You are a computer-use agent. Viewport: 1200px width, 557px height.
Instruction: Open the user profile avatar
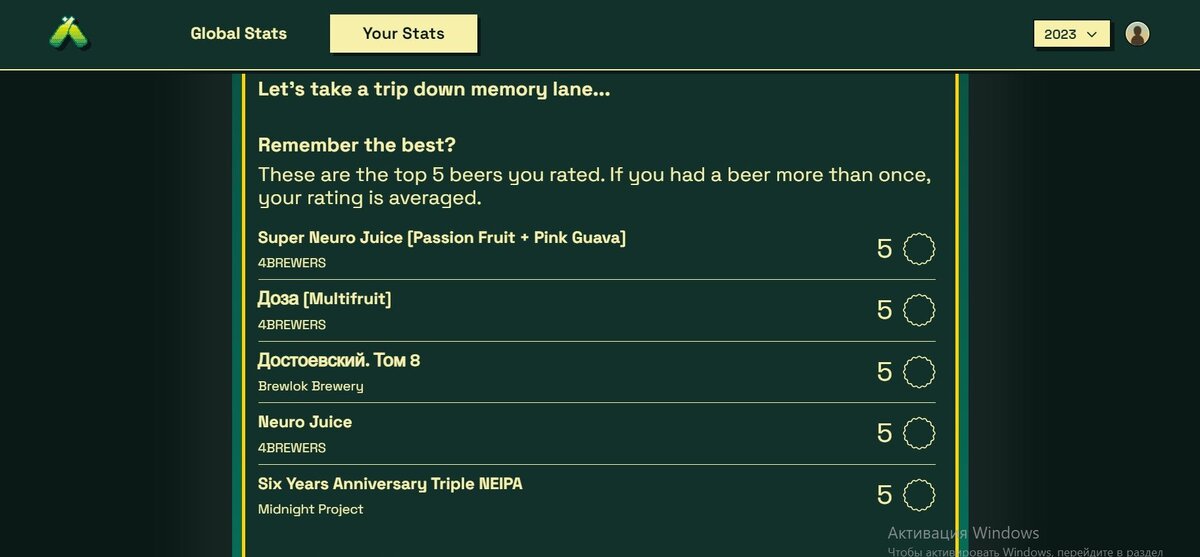pos(1137,34)
